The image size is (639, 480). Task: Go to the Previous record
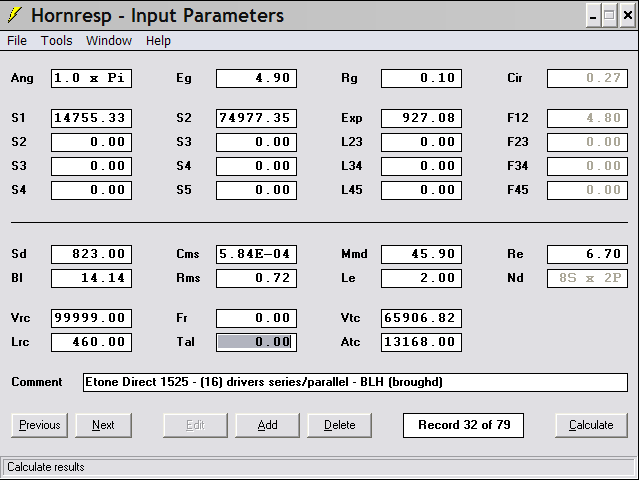[x=40, y=425]
